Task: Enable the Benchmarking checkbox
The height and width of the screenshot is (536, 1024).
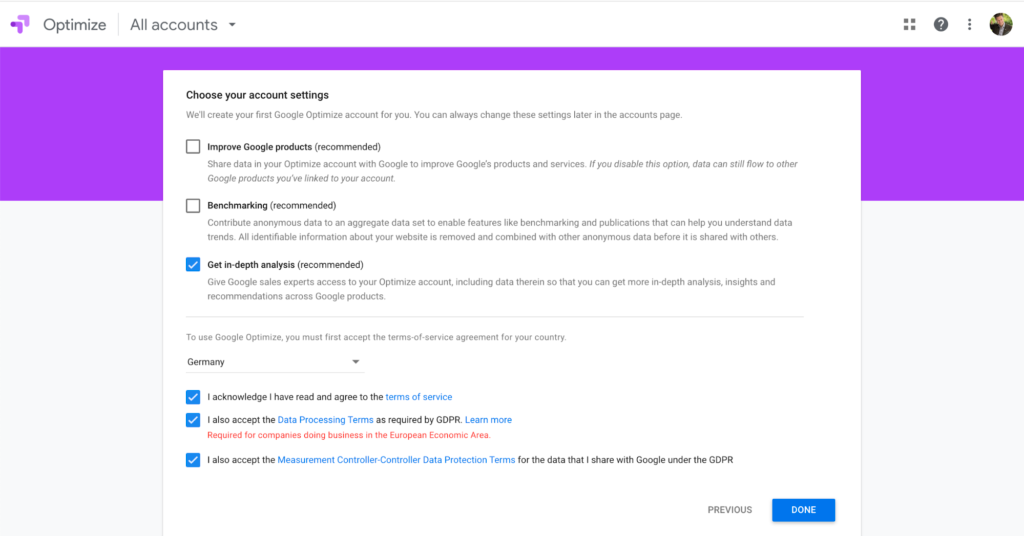Action: pos(193,206)
